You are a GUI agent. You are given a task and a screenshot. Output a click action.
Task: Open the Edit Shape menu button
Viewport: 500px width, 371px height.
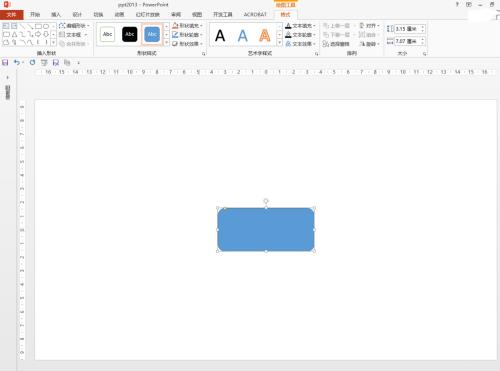point(74,26)
